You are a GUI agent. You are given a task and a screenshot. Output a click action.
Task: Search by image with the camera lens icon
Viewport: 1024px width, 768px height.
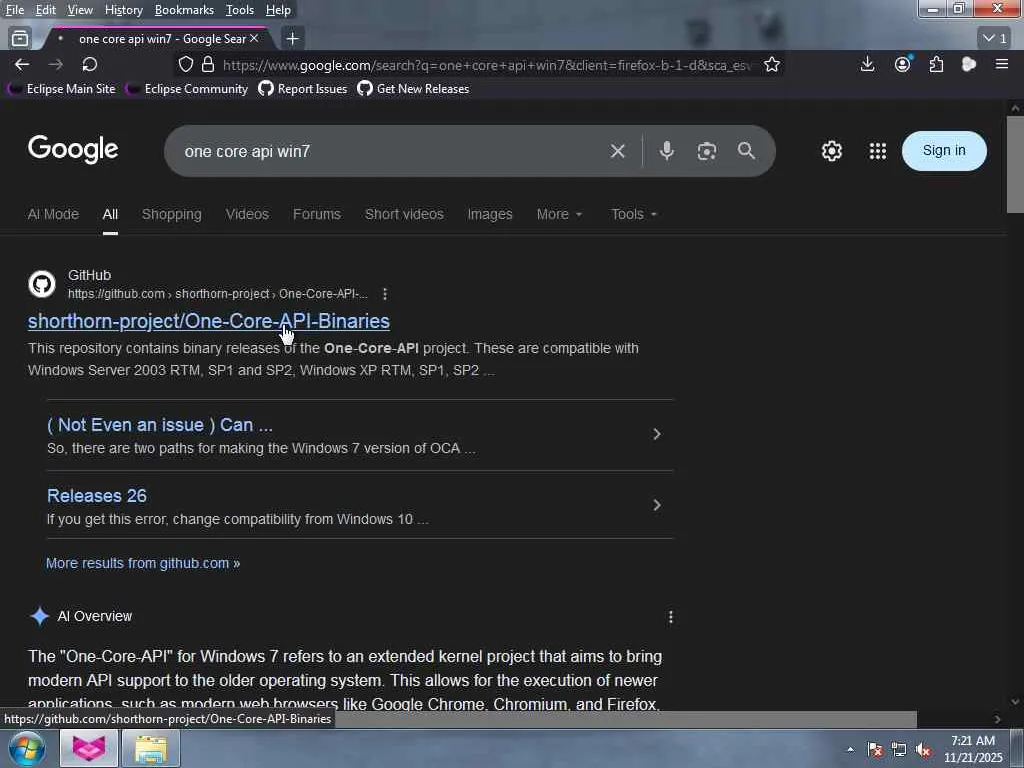click(x=707, y=152)
